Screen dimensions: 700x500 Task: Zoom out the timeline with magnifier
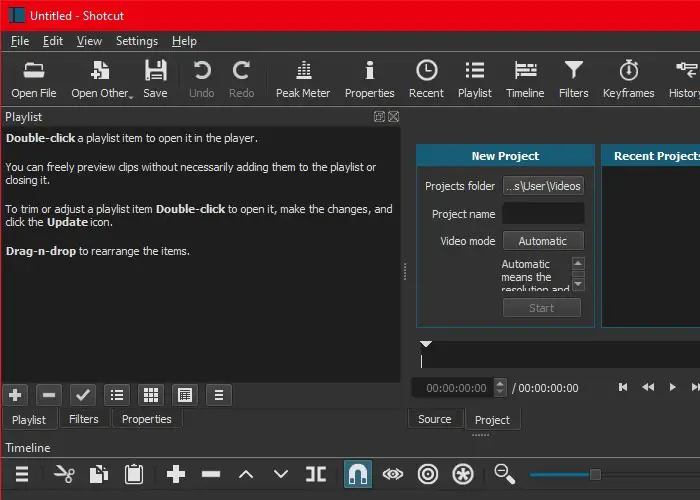(x=505, y=474)
